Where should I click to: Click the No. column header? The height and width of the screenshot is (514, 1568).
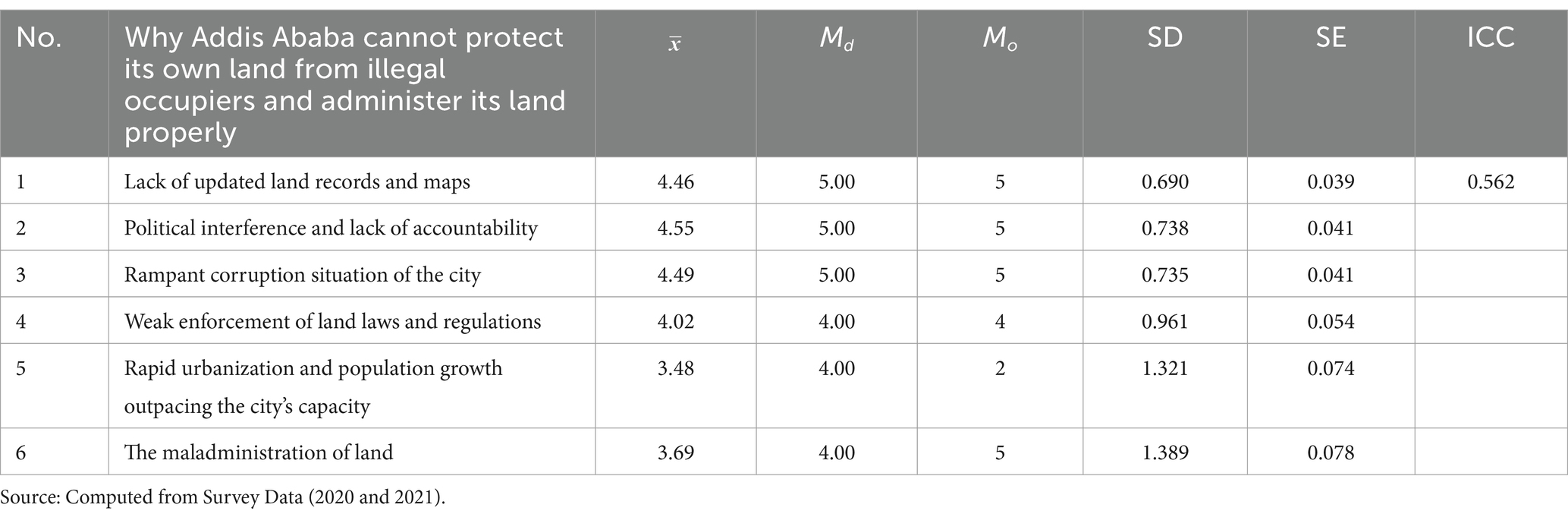tap(39, 37)
